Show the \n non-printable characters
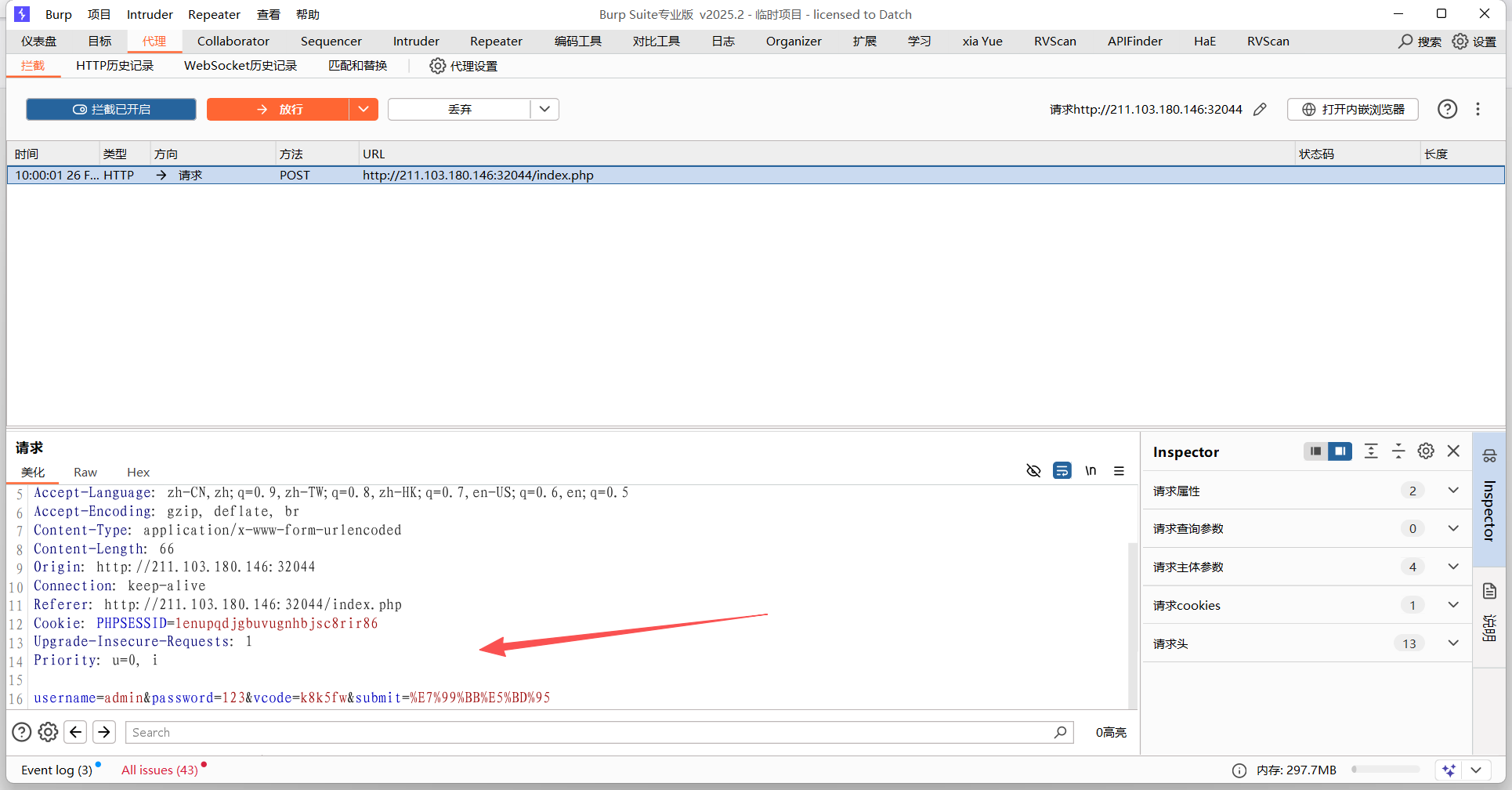Image resolution: width=1512 pixels, height=790 pixels. (1091, 471)
